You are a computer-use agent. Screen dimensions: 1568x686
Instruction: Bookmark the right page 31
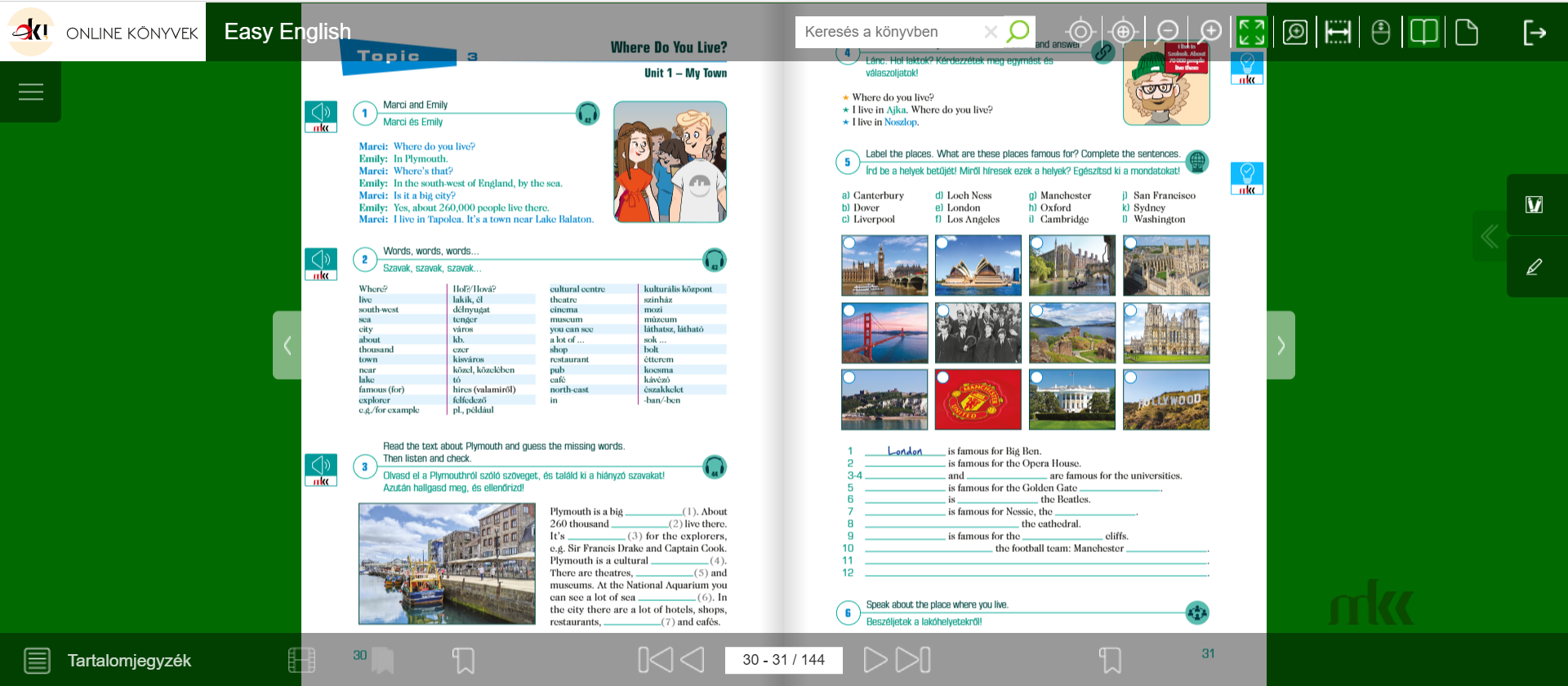(x=1110, y=660)
